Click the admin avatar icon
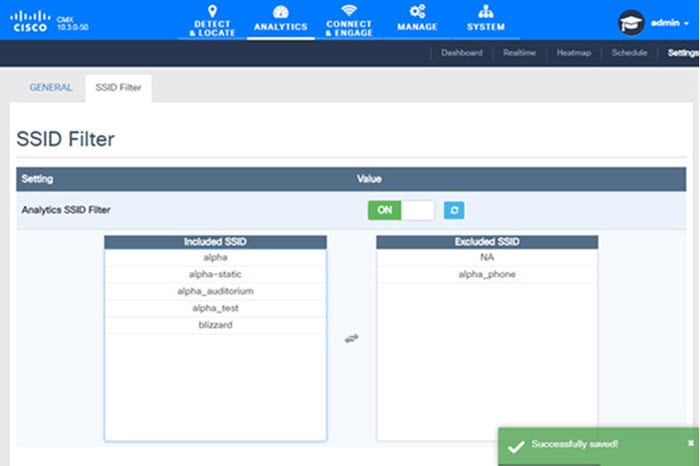The width and height of the screenshot is (700, 466). 631,22
